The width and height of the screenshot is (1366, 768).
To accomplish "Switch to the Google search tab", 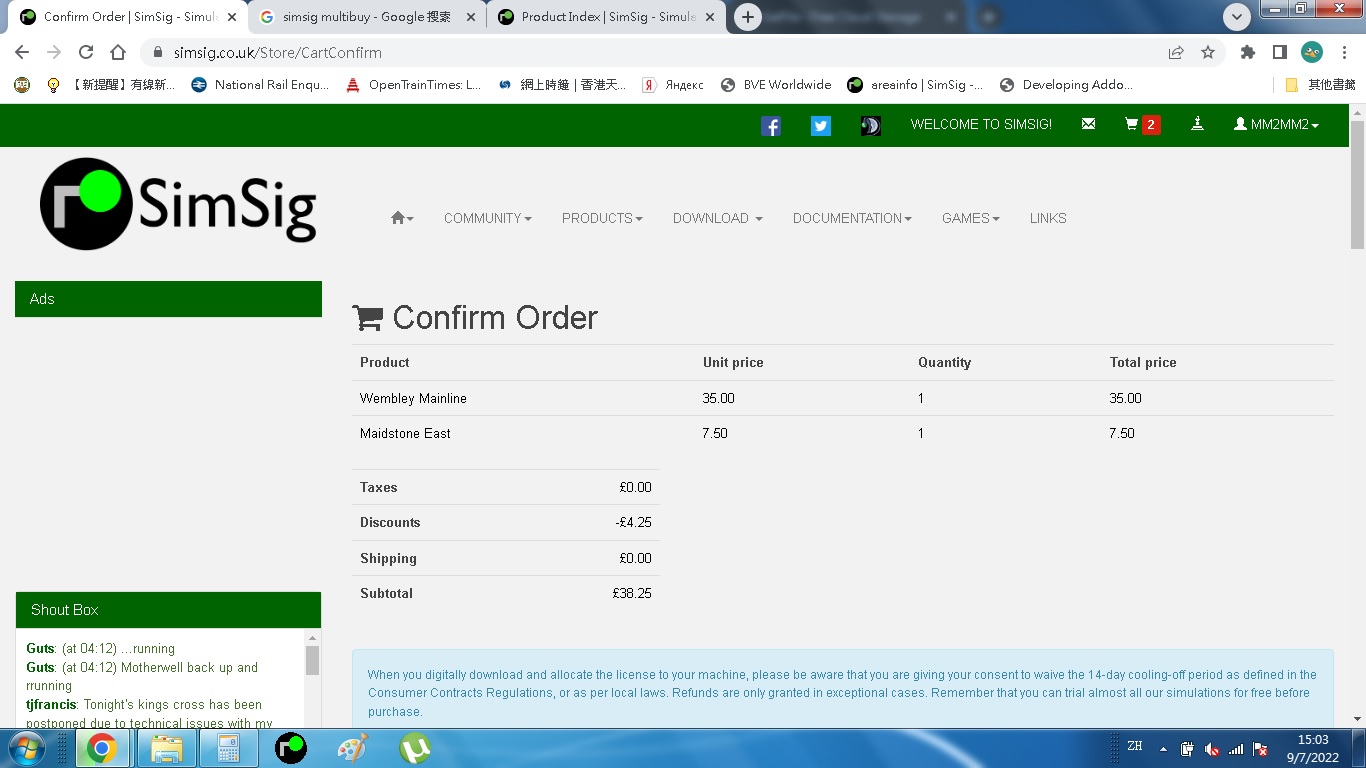I will pos(366,17).
